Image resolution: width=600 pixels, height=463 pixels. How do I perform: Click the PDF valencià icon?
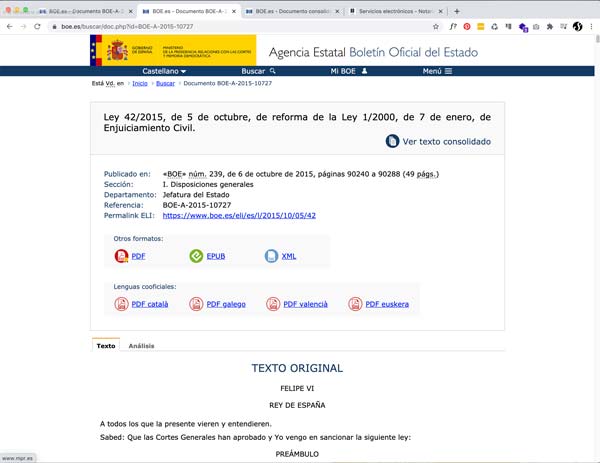(273, 304)
